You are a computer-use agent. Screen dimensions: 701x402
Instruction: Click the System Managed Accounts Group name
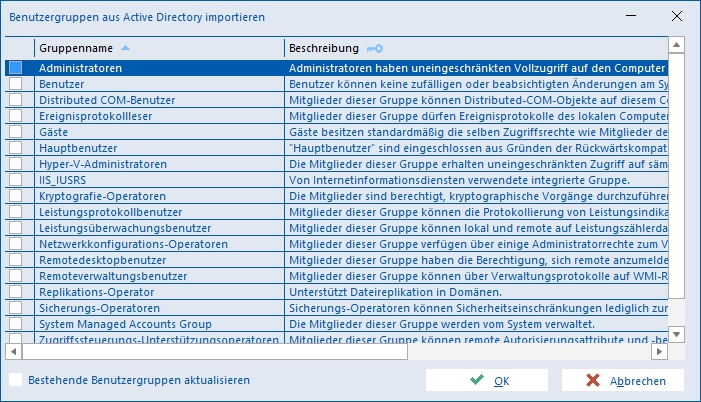(126, 324)
